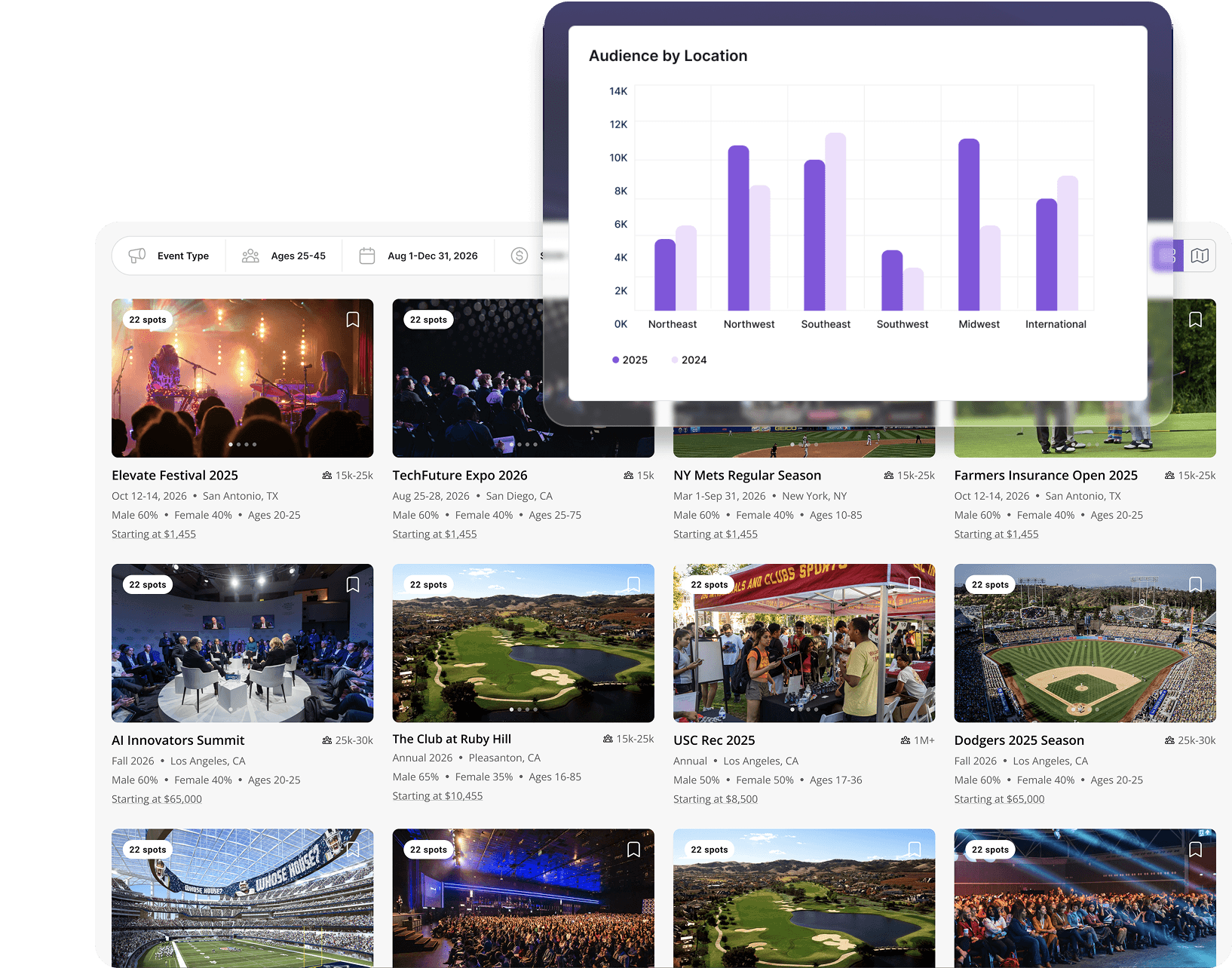Bookmark the AI Innovators Summit card
The image size is (1232, 968).
tap(352, 585)
